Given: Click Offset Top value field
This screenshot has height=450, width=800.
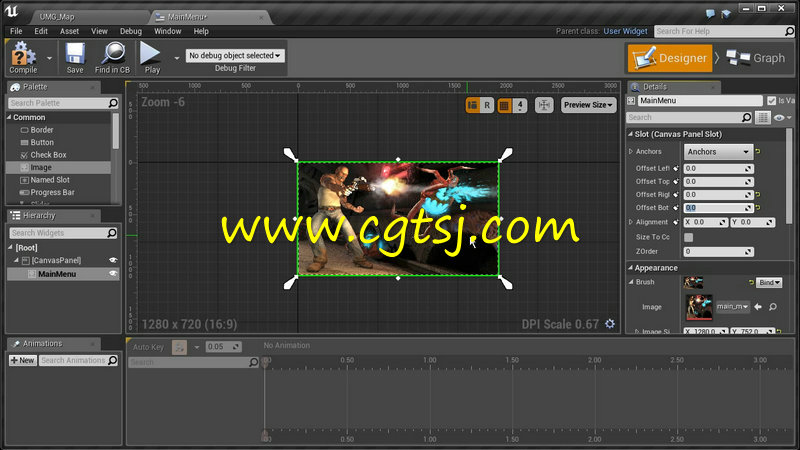Looking at the screenshot, I should 718,182.
